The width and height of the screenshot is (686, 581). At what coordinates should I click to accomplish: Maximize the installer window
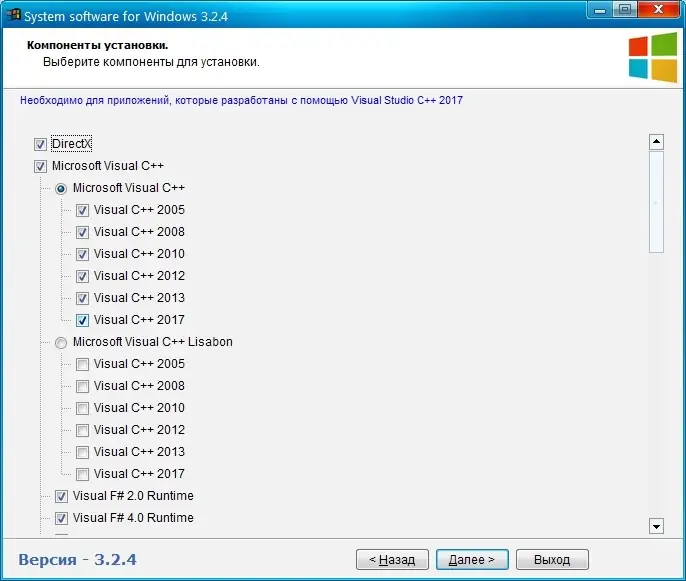(x=625, y=10)
